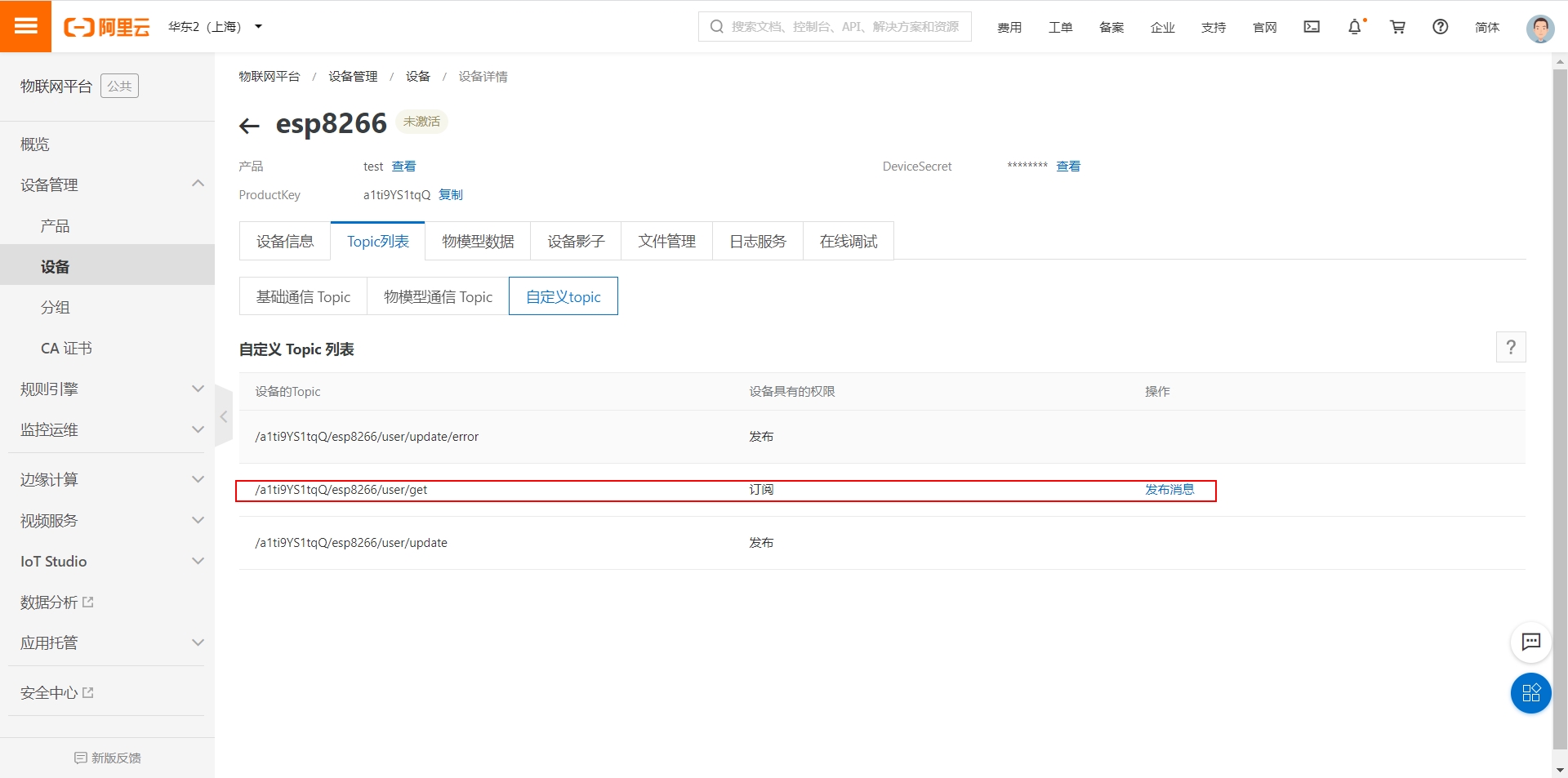Open the 支持 header menu

[1214, 28]
